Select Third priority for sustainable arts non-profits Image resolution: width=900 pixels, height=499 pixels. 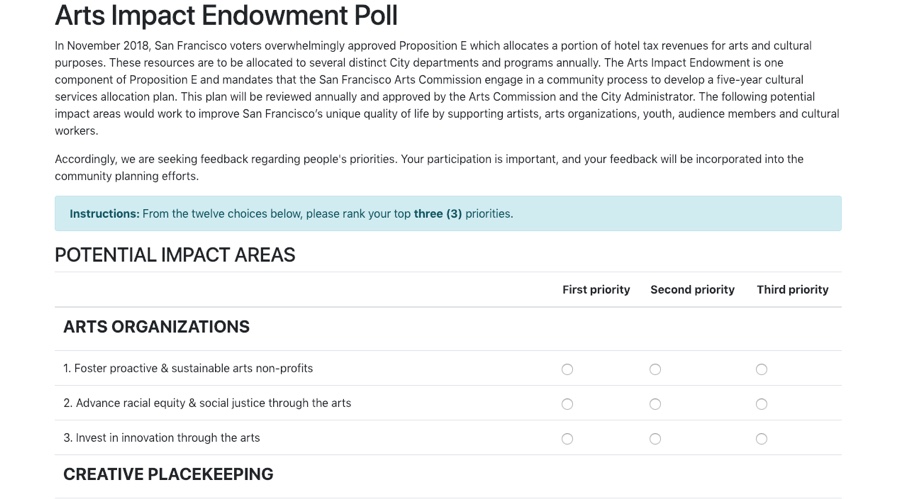[x=761, y=369]
